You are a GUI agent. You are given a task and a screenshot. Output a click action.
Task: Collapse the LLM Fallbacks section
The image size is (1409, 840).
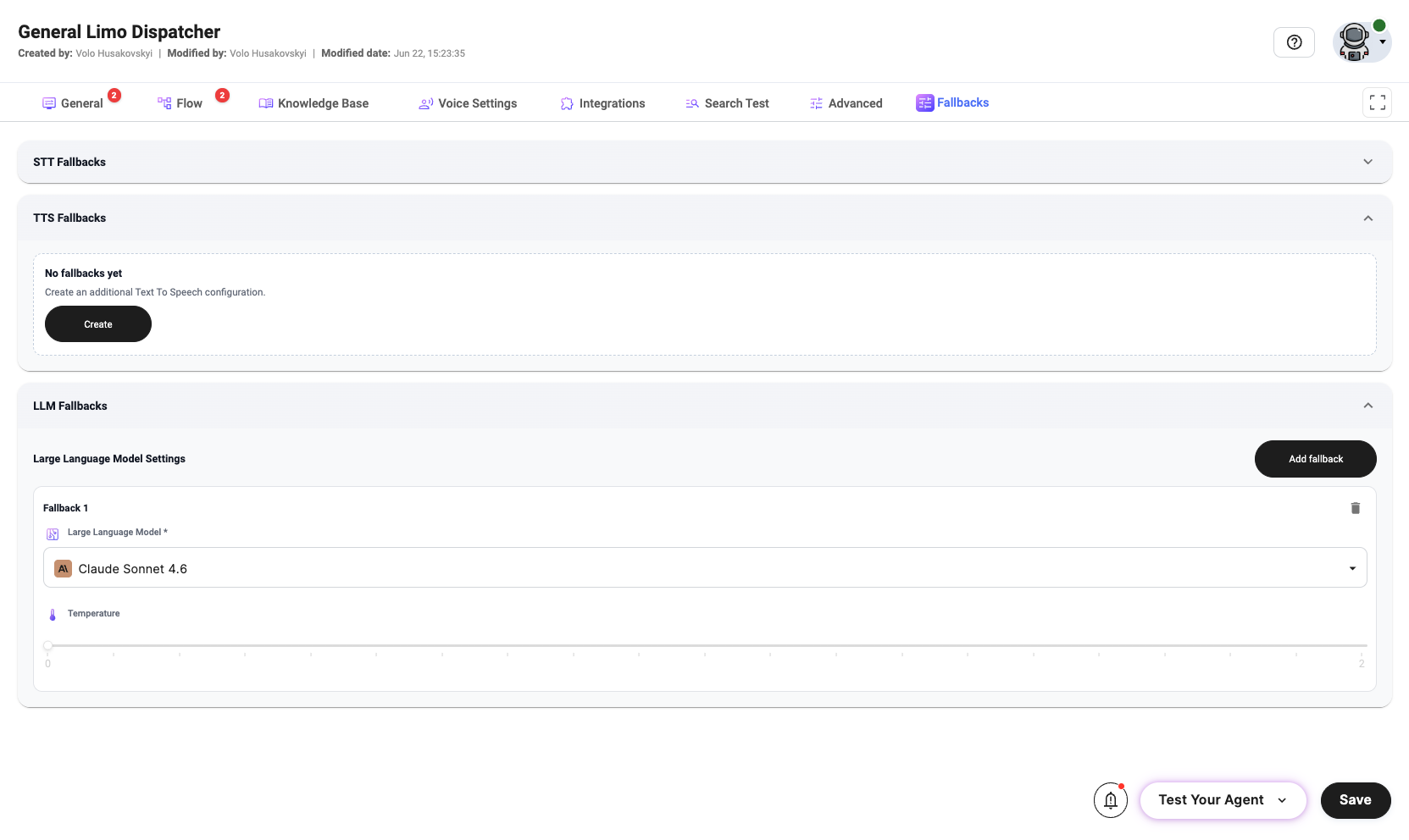pyautogui.click(x=704, y=406)
